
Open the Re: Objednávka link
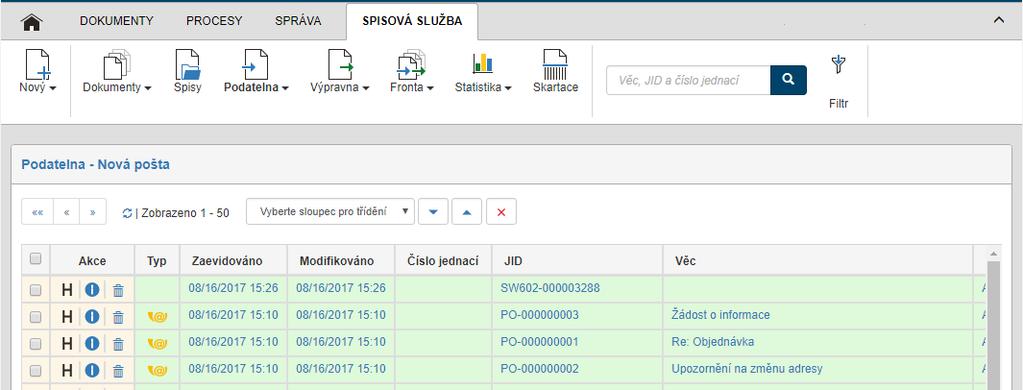coord(712,342)
